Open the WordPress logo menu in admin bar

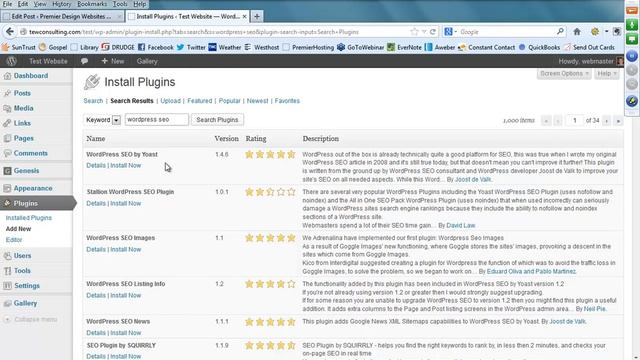[11, 61]
